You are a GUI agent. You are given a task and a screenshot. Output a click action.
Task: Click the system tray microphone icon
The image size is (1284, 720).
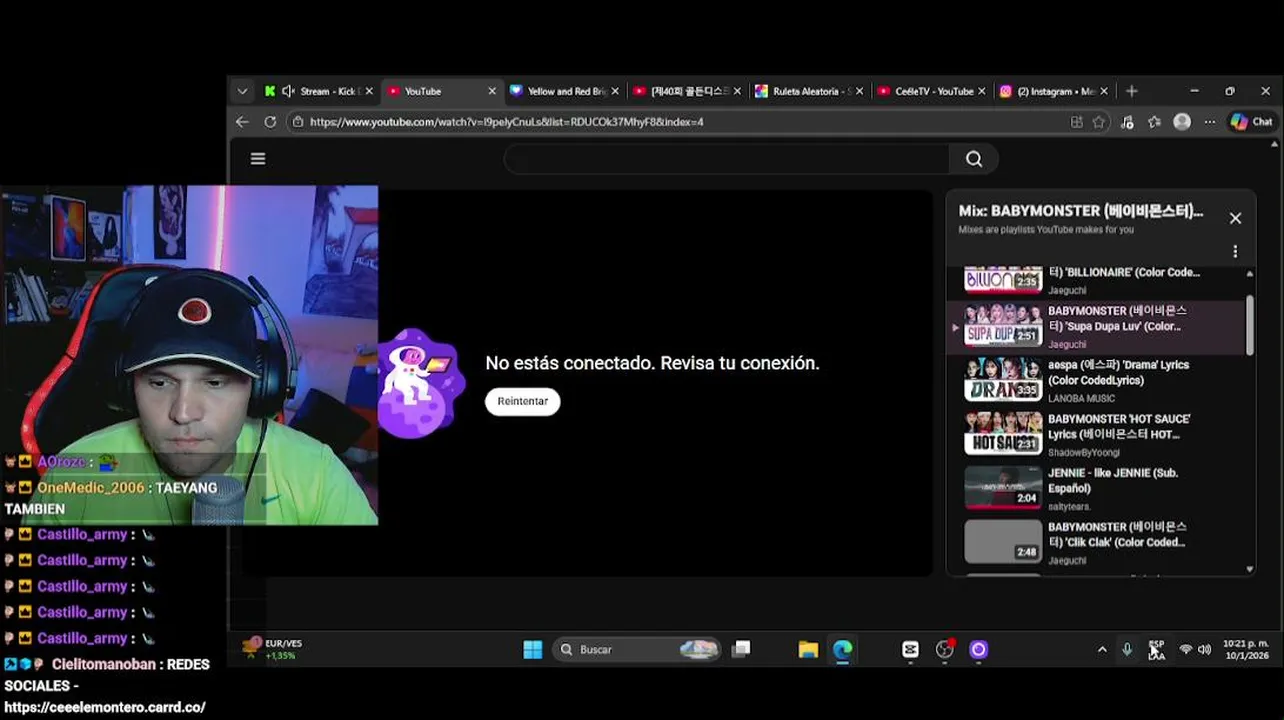click(1127, 650)
